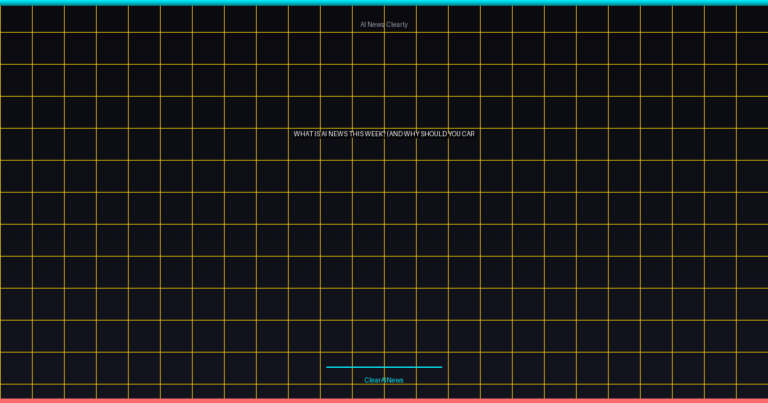Click the right end of the cyan divider
768x403 pixels.
(x=440, y=367)
